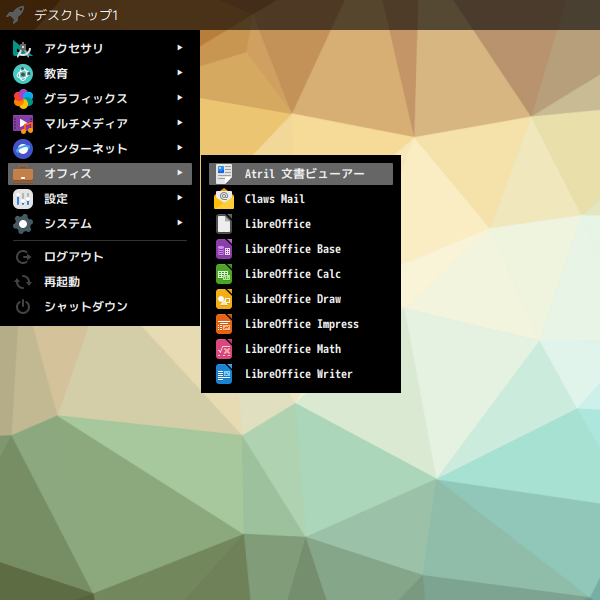Click the アクセサリ category icon
Image resolution: width=600 pixels, height=600 pixels.
tap(23, 49)
